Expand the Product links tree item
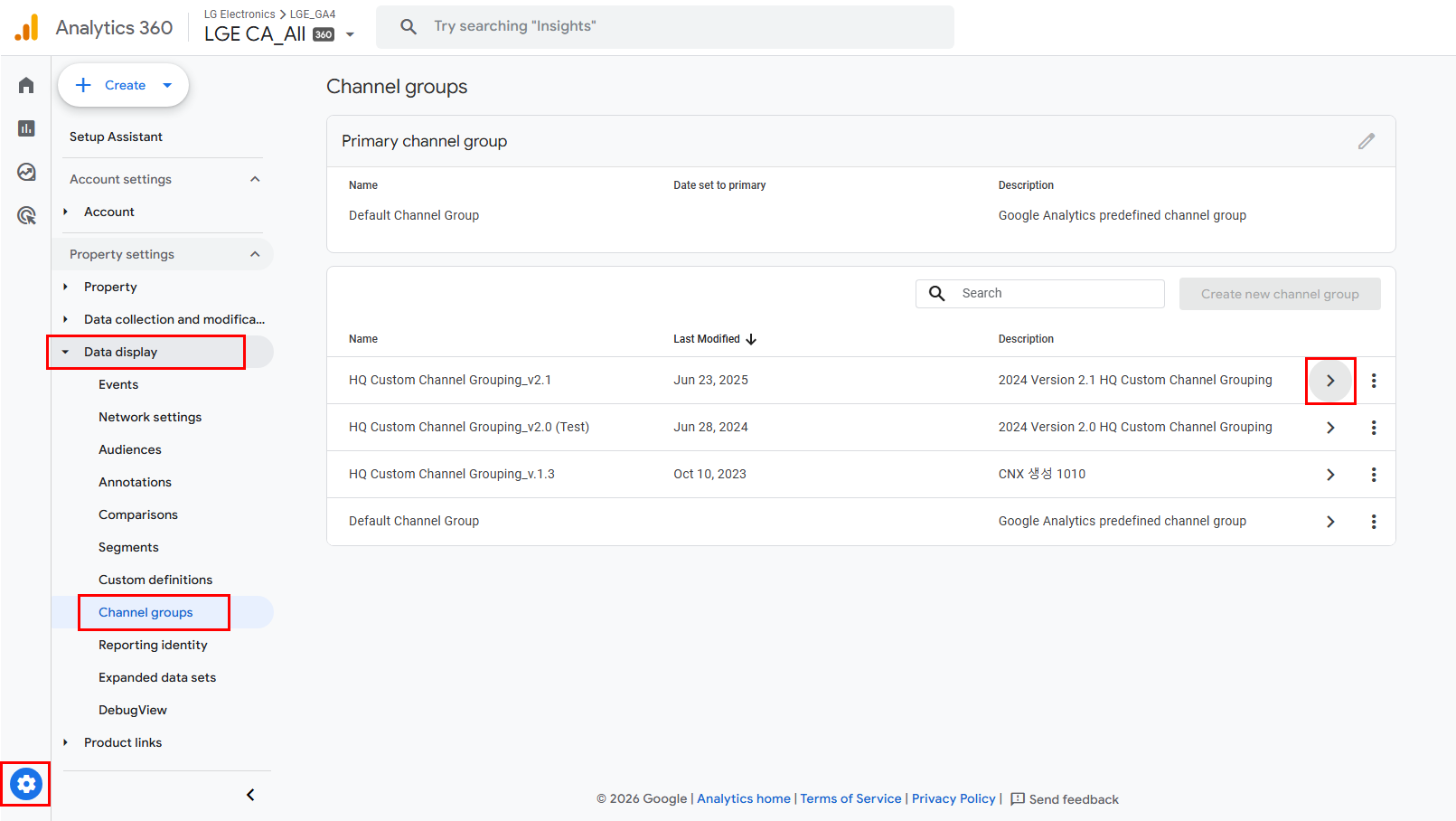The width and height of the screenshot is (1456, 821). click(65, 742)
